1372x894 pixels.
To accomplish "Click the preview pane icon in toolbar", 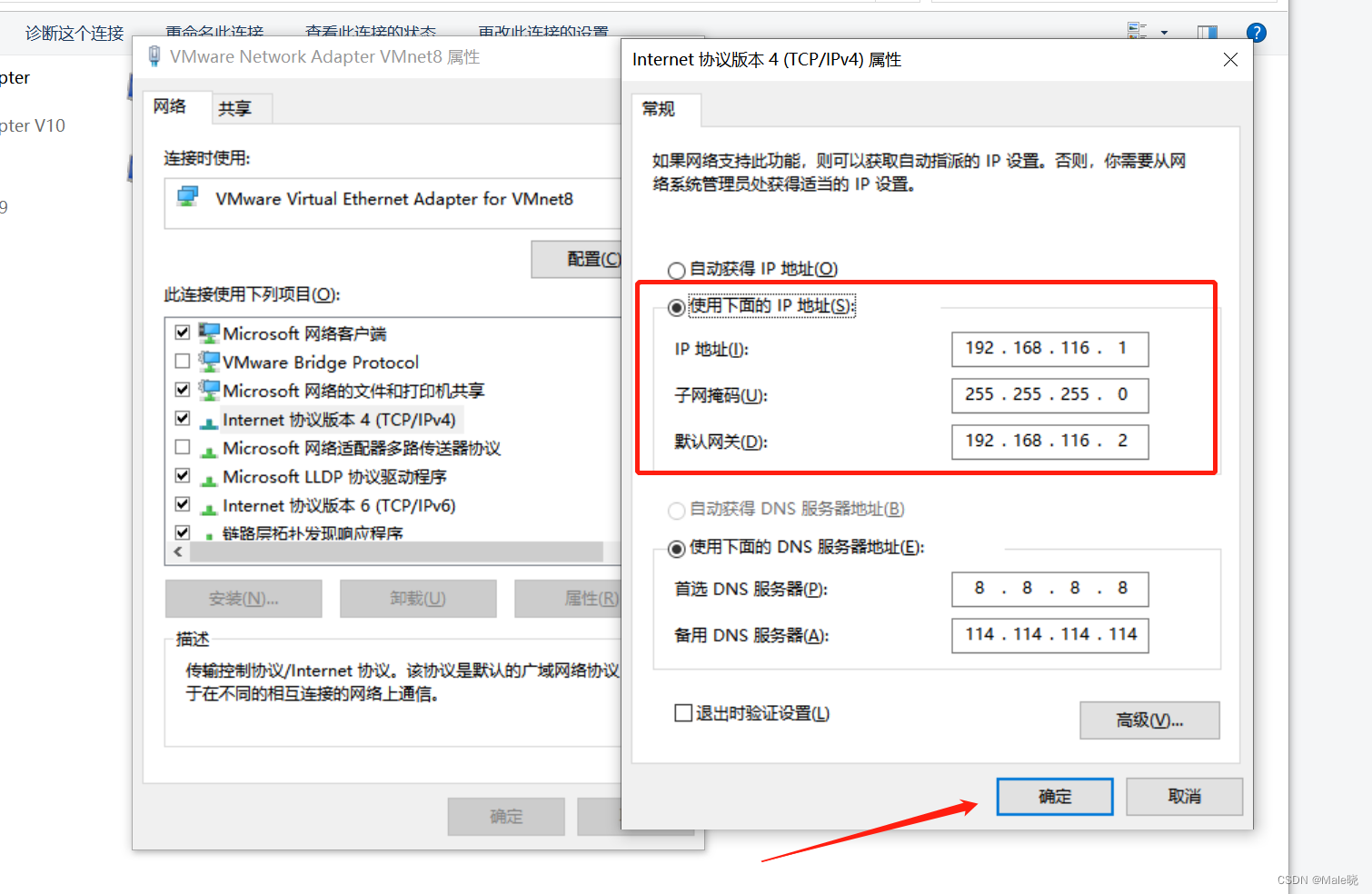I will [1207, 30].
